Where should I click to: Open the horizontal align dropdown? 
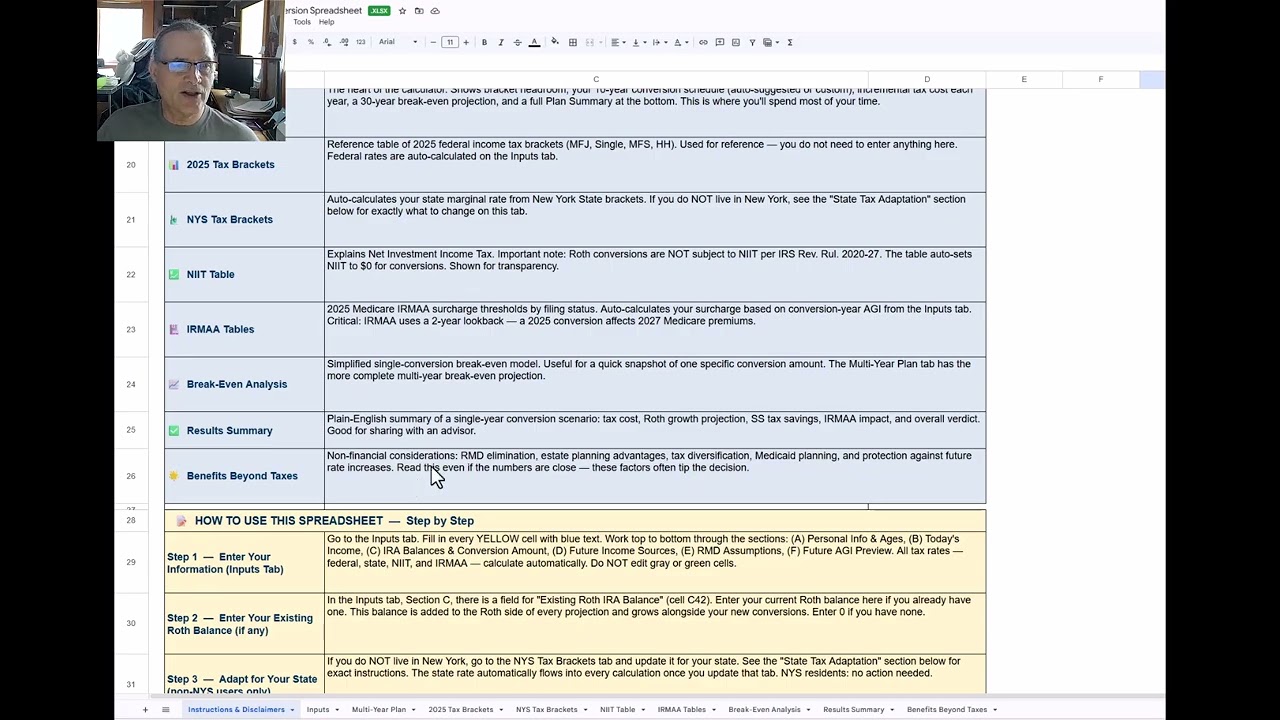[618, 42]
